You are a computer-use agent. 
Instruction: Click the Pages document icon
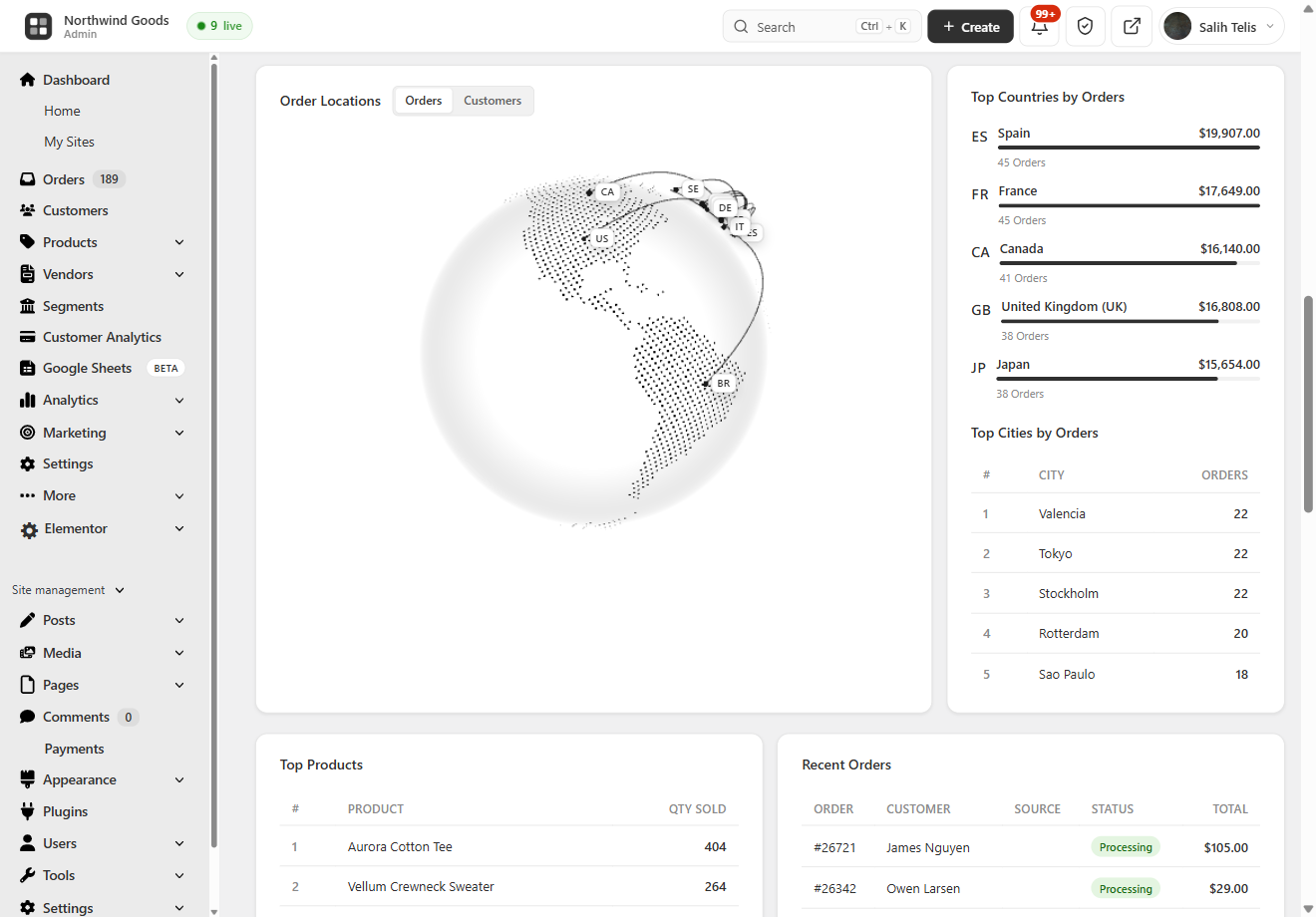point(28,685)
